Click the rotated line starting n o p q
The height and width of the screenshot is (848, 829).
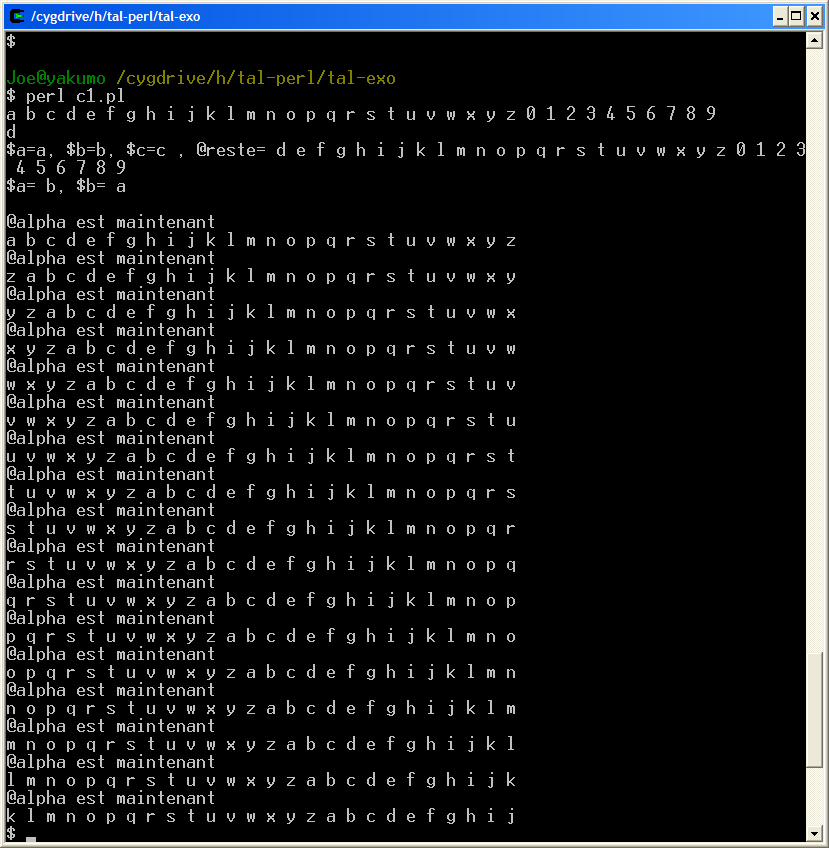[x=261, y=708]
